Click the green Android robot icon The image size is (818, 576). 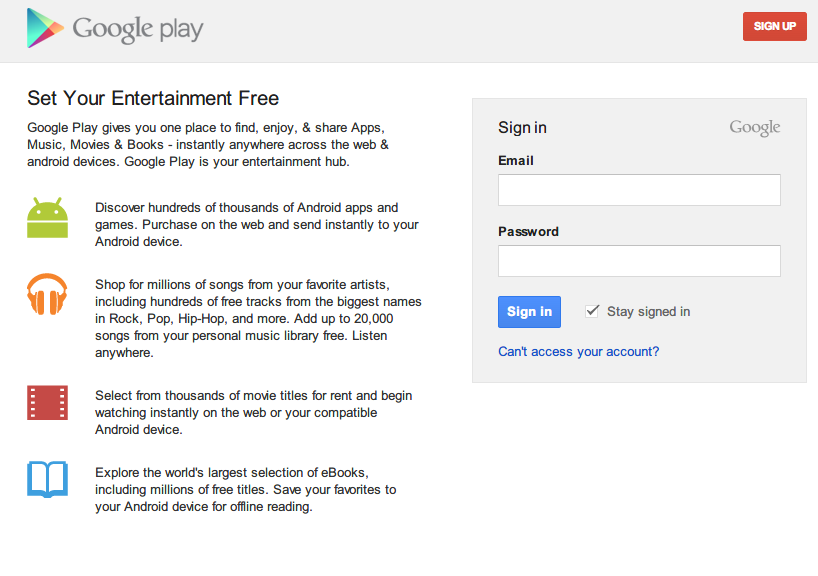pos(47,218)
